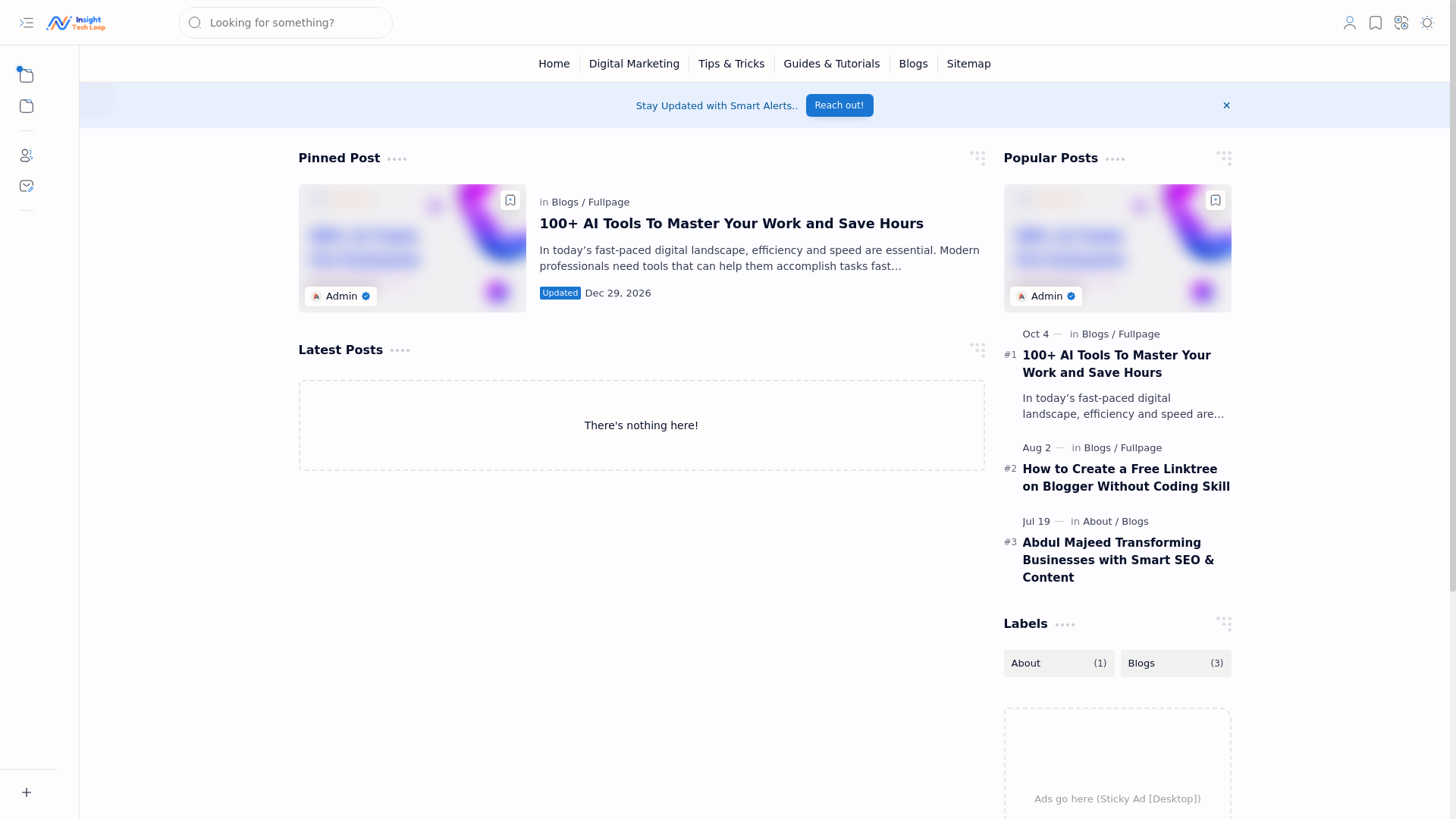
Task: Open Fullpage category on Aug 2 post
Action: (1141, 448)
